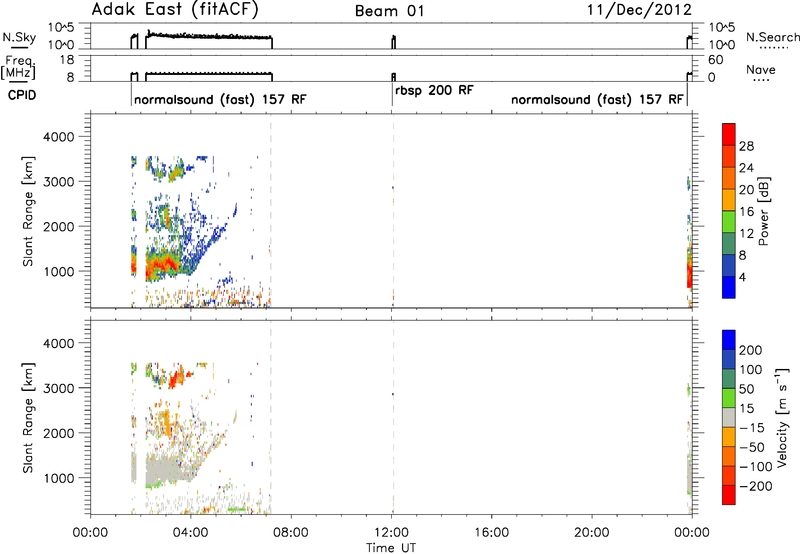Click the dotted line sample under N.Search

point(772,48)
